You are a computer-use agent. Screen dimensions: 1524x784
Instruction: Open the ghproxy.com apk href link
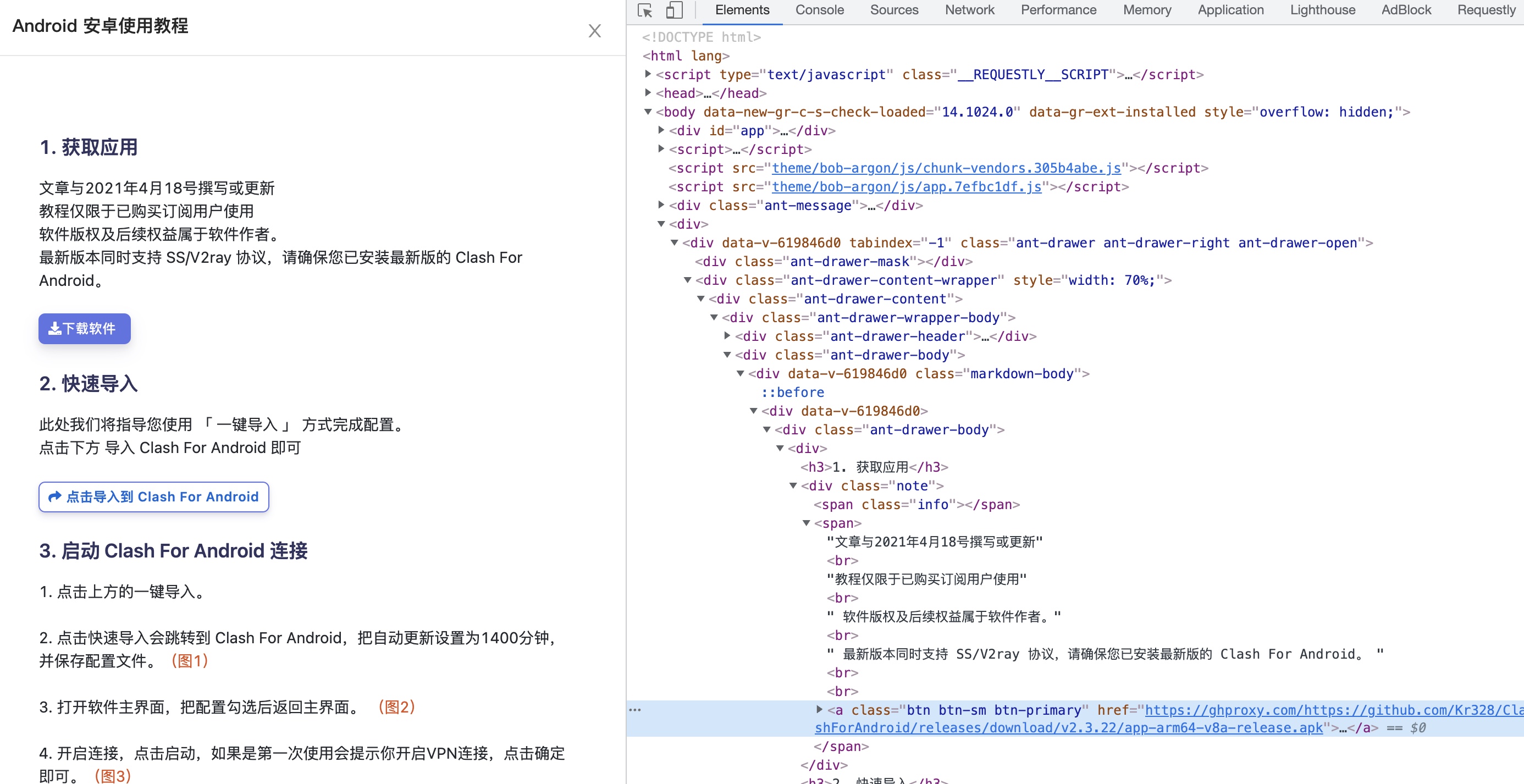pos(1168,719)
